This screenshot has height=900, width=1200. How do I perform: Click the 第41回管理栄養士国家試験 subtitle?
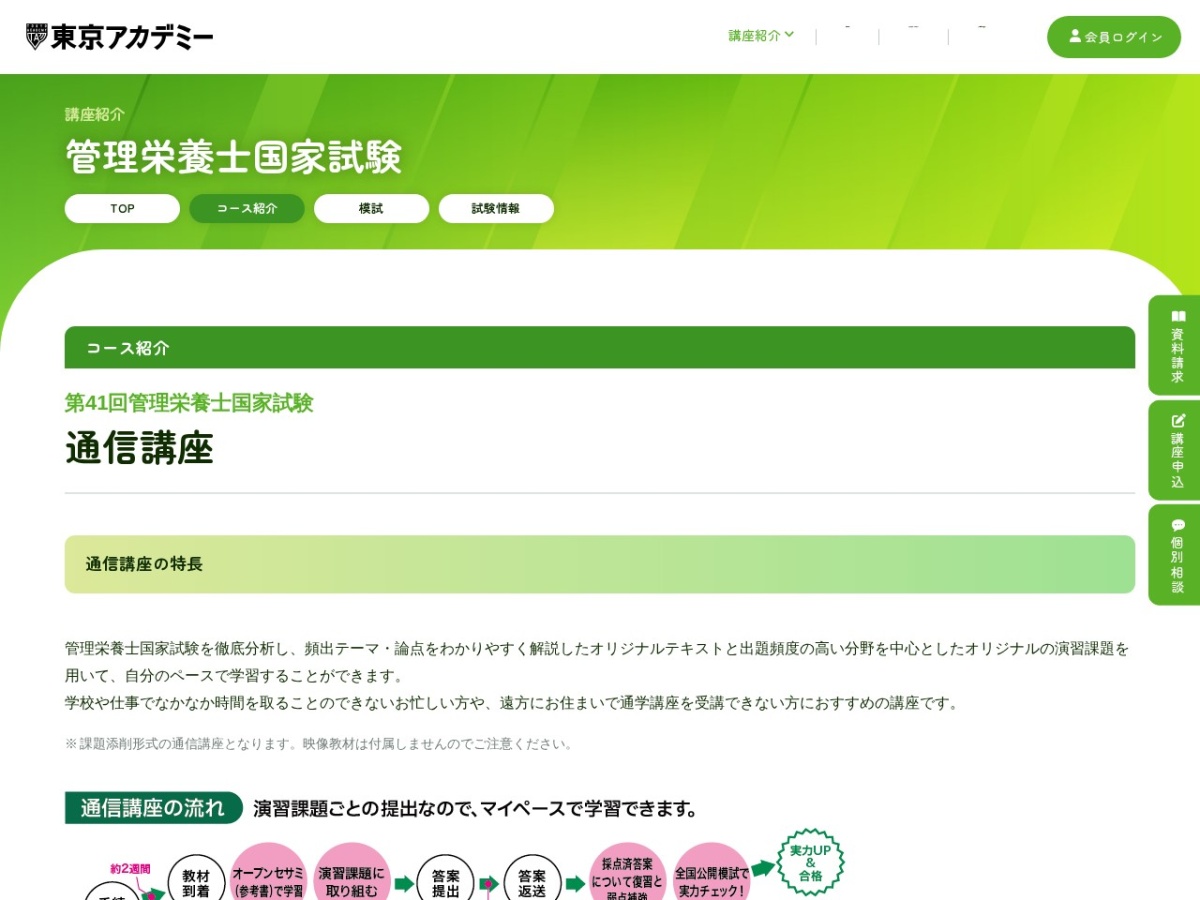189,403
